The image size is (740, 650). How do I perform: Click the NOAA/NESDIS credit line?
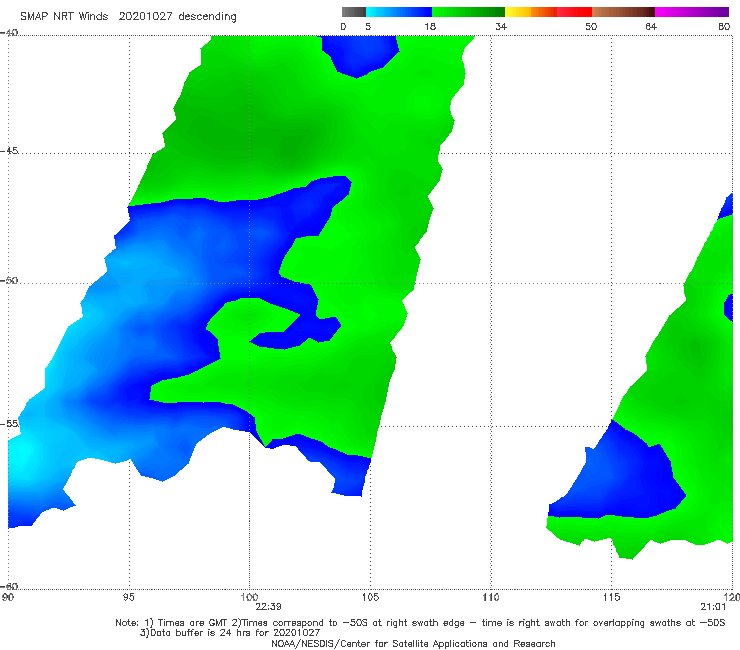pos(413,644)
